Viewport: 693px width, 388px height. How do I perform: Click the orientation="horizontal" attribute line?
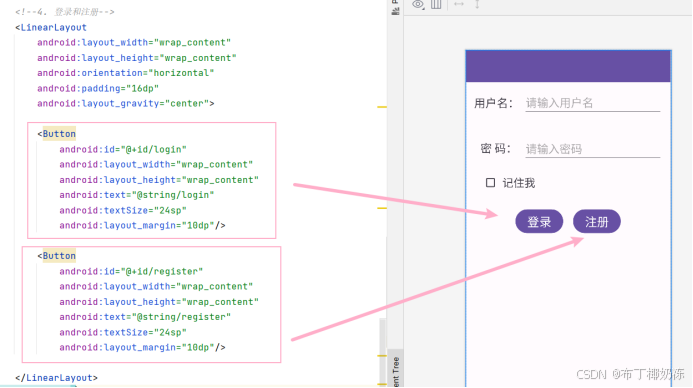126,73
